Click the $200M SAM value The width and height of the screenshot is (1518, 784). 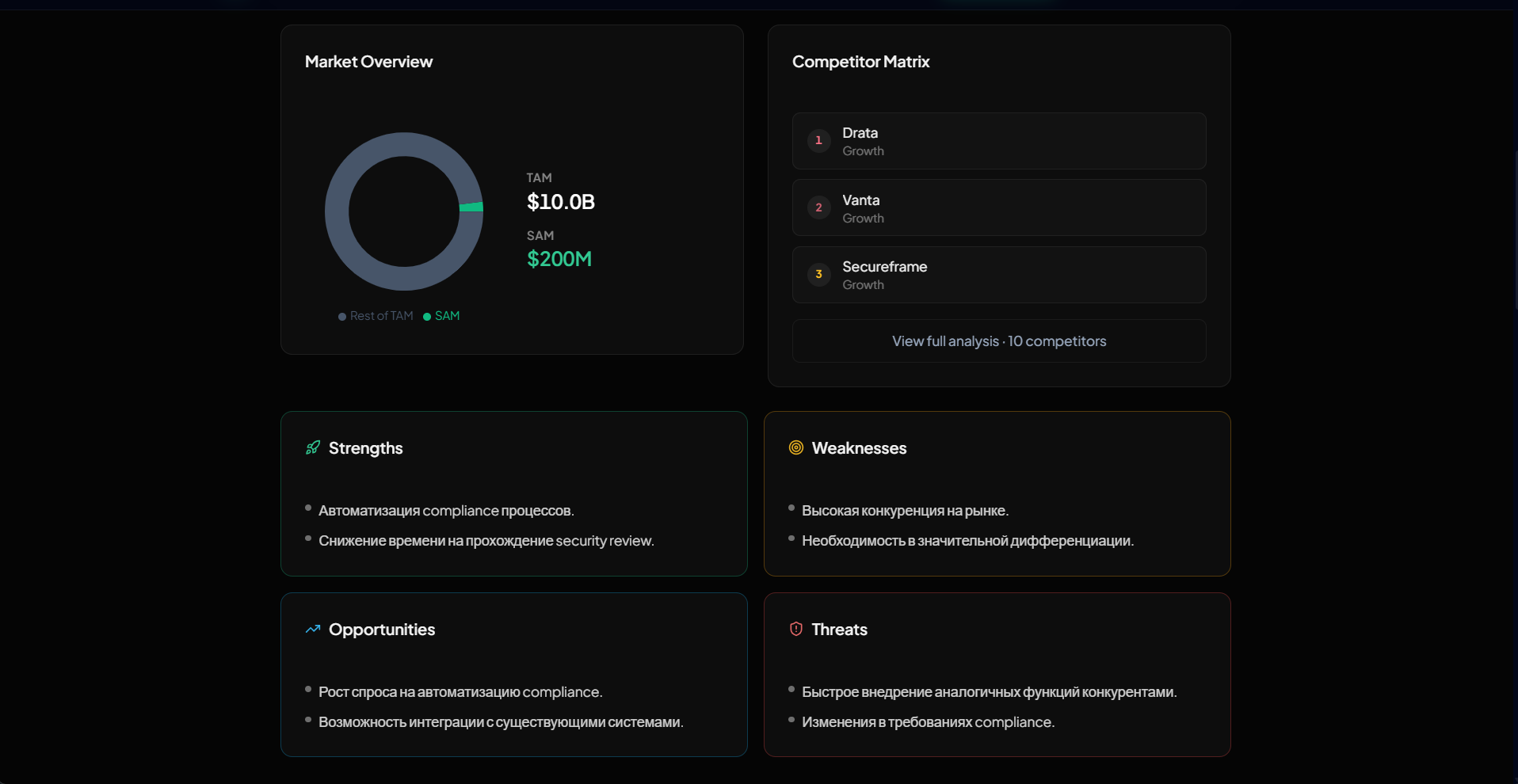[559, 259]
